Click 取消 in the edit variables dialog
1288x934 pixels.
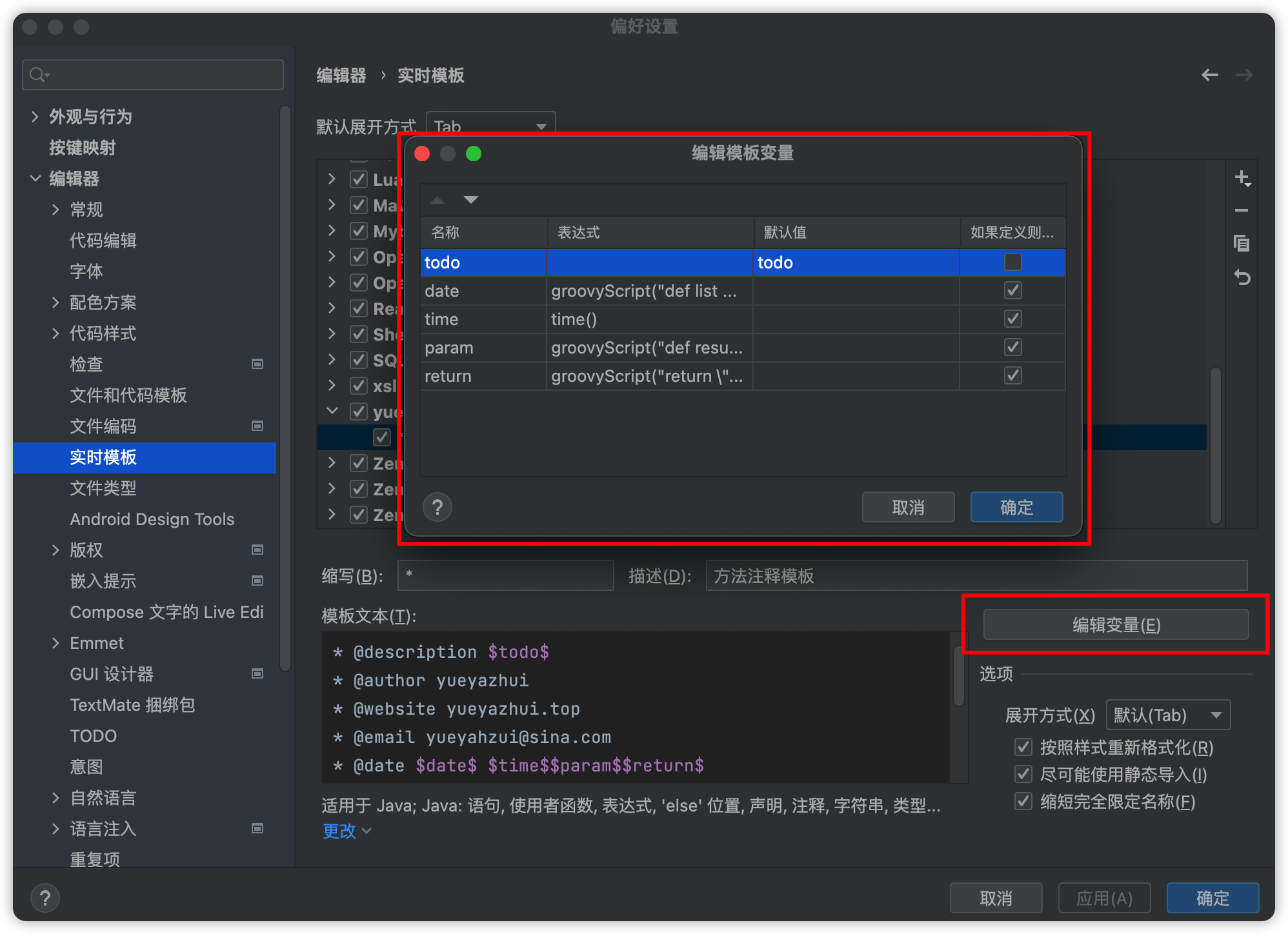[x=908, y=507]
